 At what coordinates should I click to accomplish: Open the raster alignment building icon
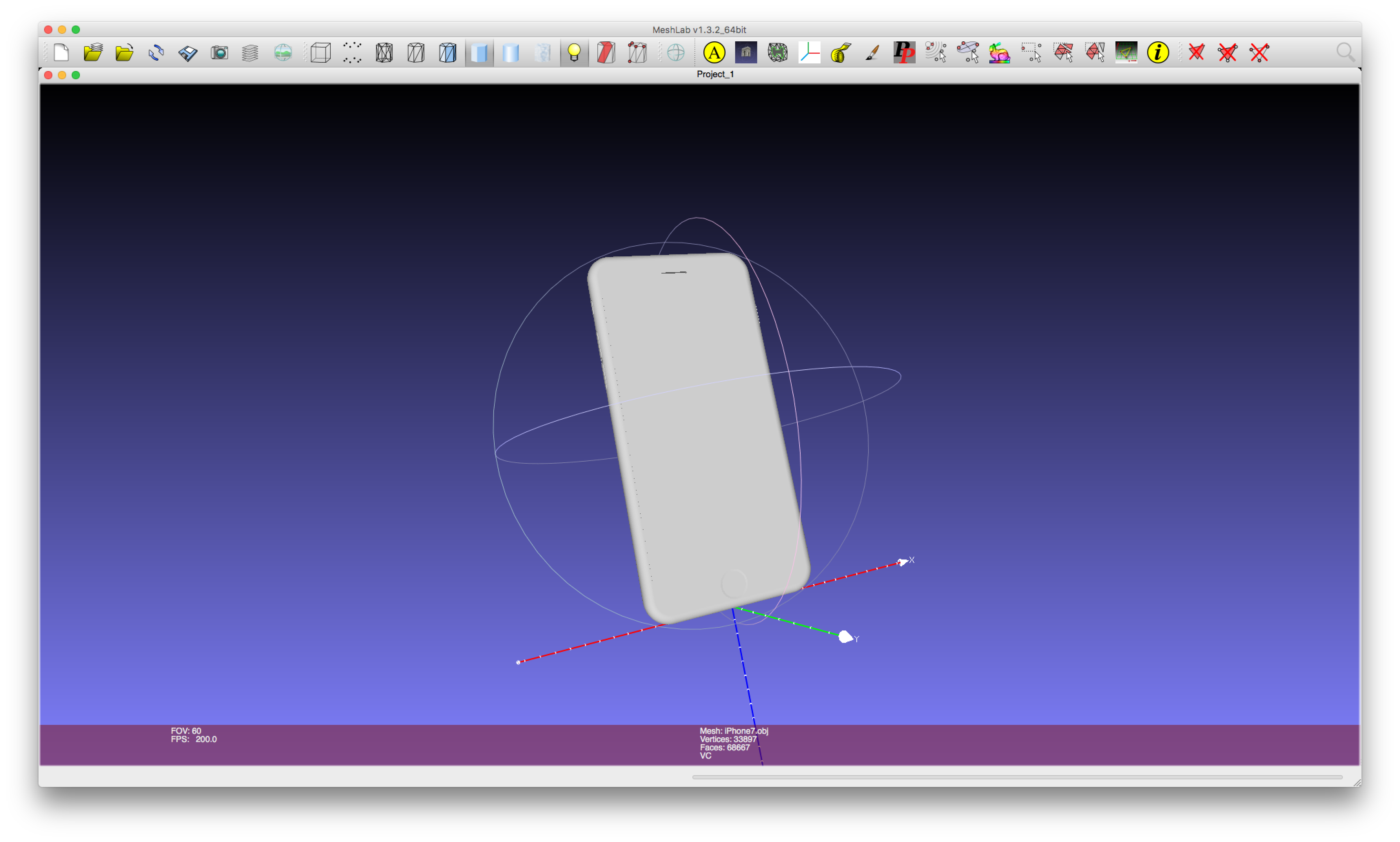(x=746, y=53)
